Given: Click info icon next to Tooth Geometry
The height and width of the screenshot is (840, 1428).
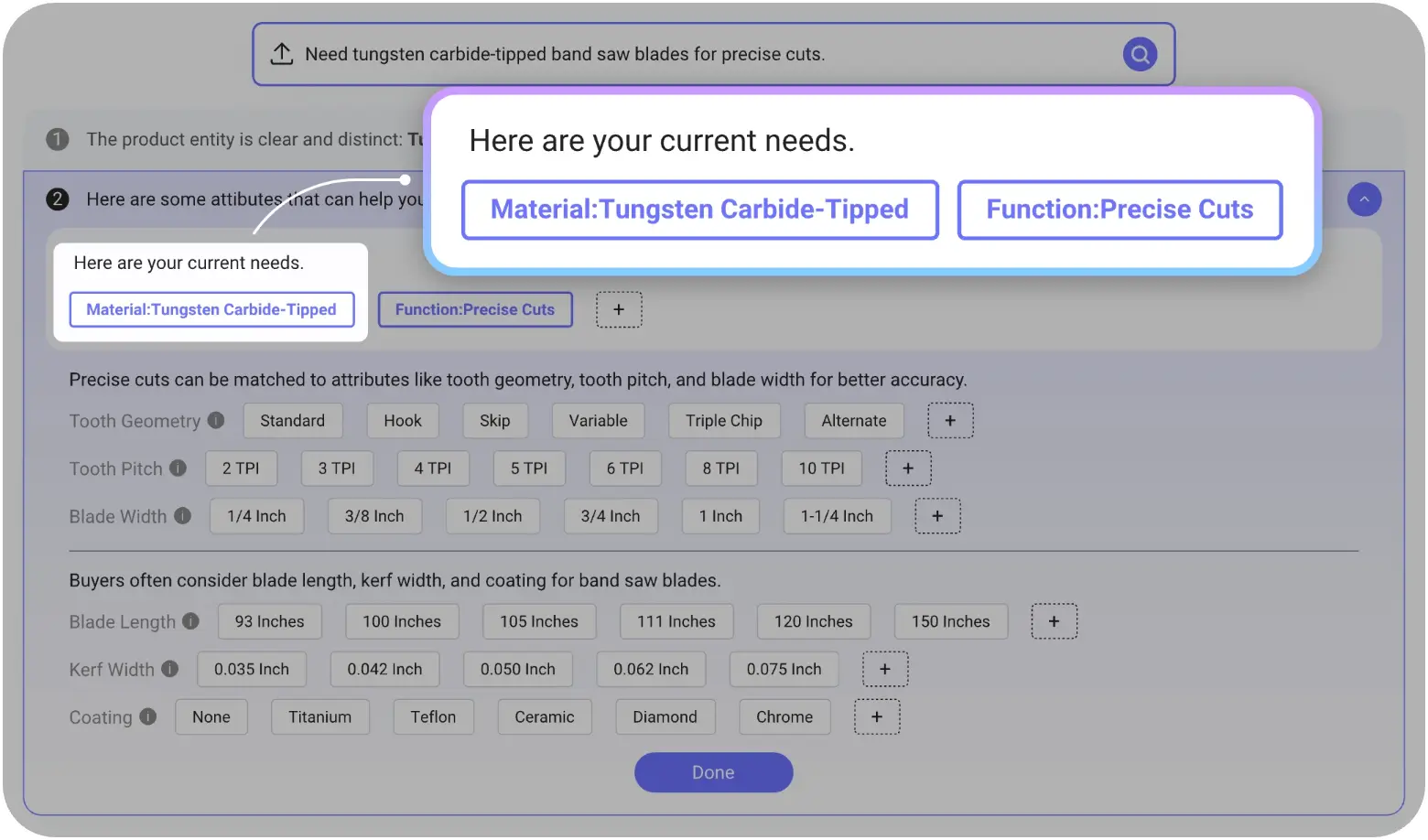Looking at the screenshot, I should pyautogui.click(x=216, y=420).
